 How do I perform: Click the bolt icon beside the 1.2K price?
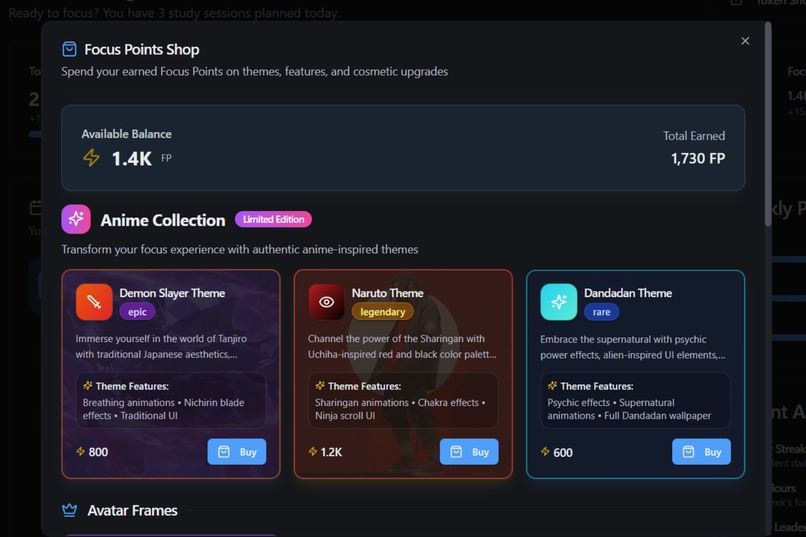click(x=313, y=452)
